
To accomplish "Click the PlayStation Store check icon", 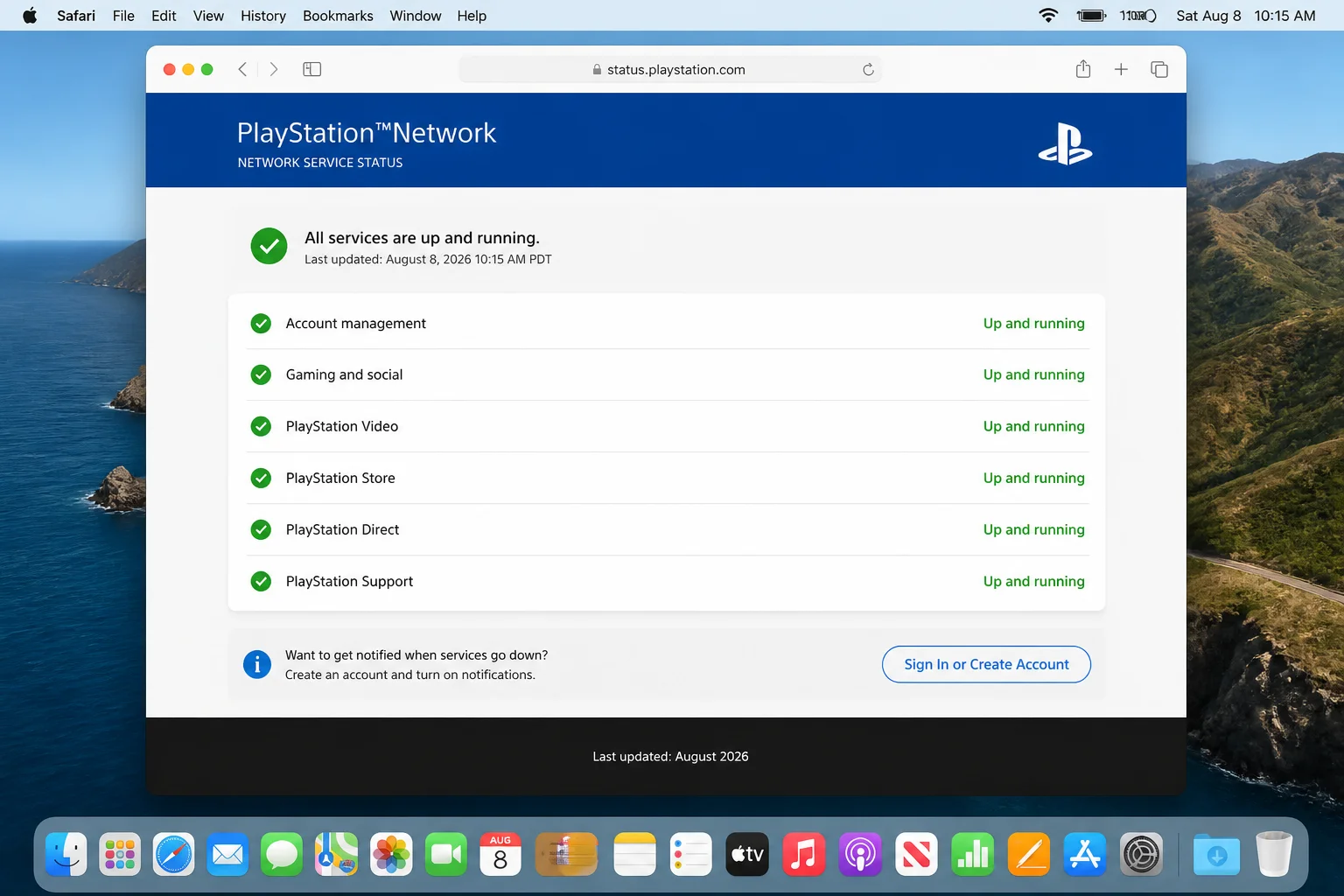I will pos(261,478).
